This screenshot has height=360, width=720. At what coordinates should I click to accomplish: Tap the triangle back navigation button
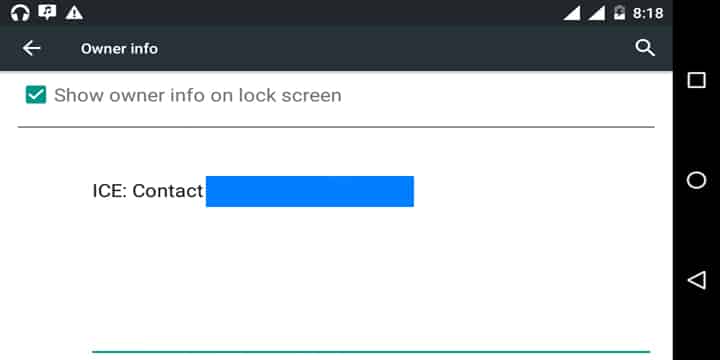(x=697, y=280)
